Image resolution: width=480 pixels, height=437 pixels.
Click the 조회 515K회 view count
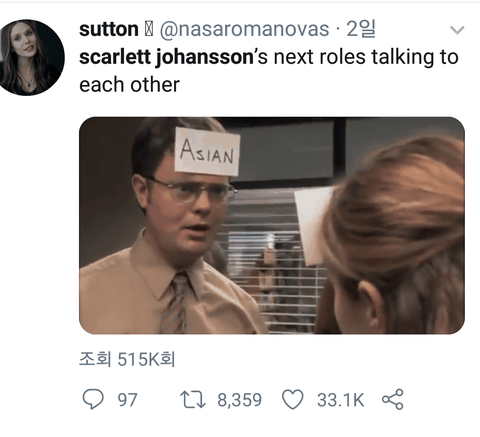pyautogui.click(x=127, y=359)
